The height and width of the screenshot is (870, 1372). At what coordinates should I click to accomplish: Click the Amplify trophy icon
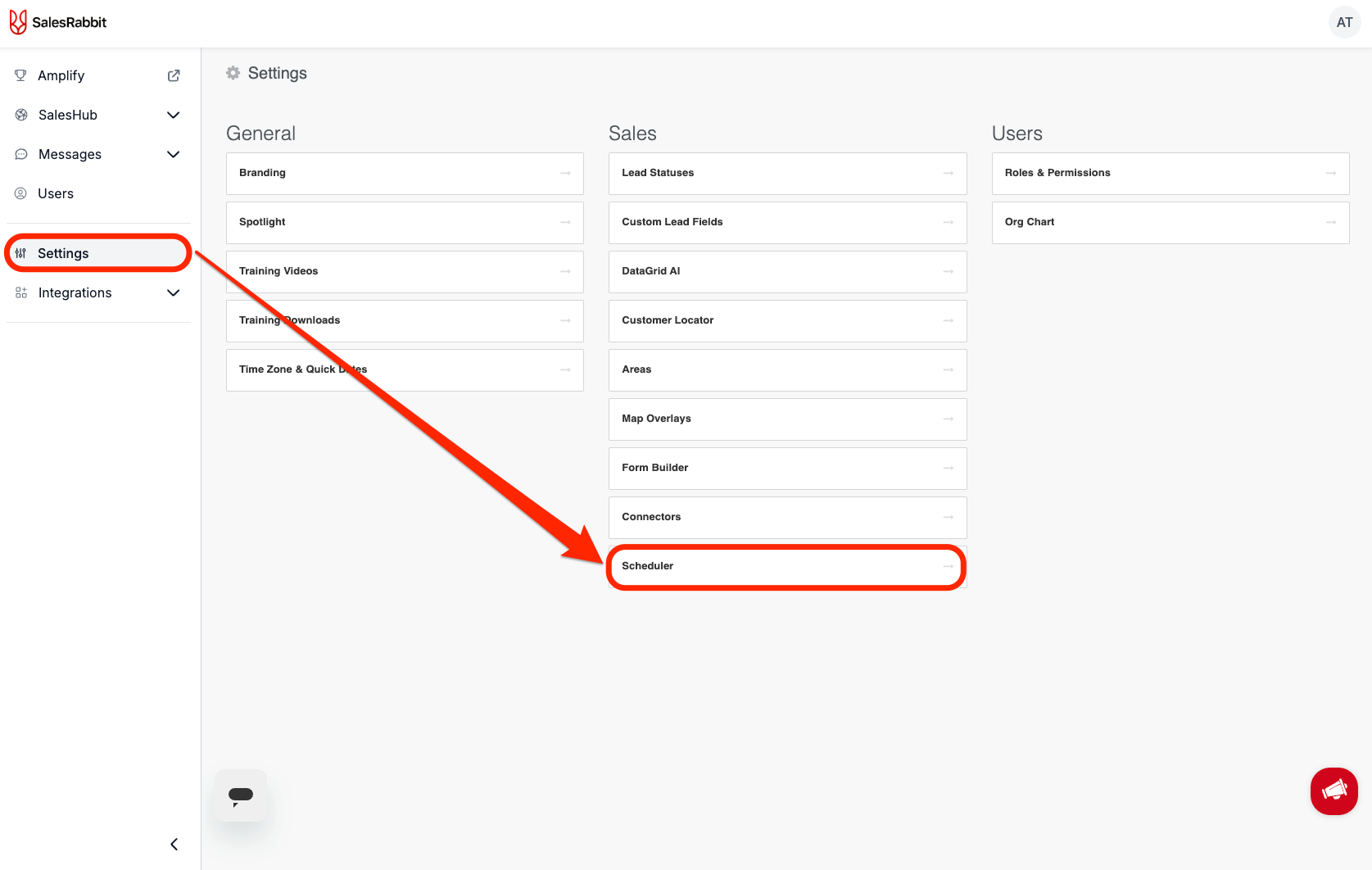coord(20,75)
